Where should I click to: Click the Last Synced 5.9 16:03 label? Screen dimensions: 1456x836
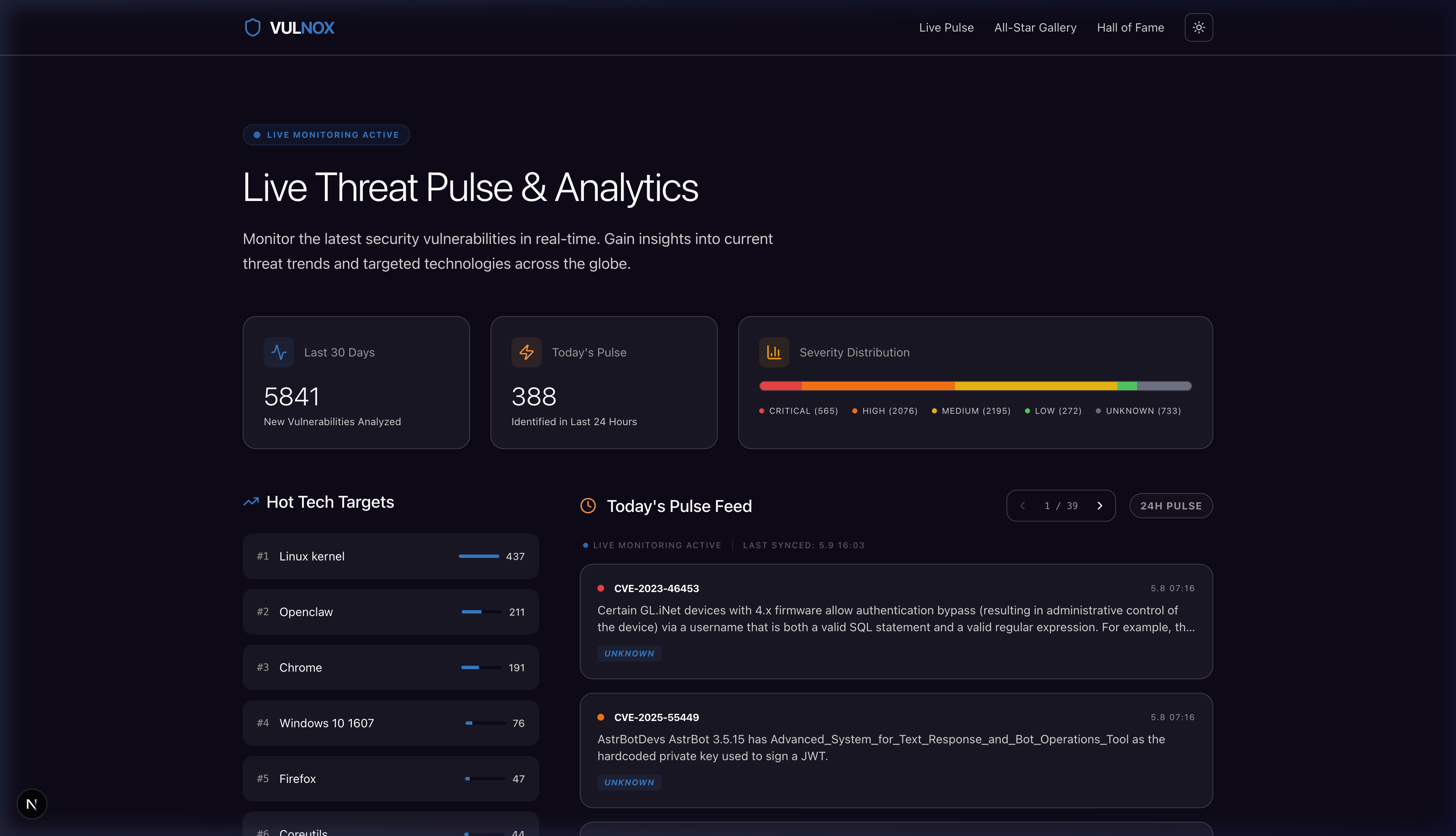[x=803, y=546]
